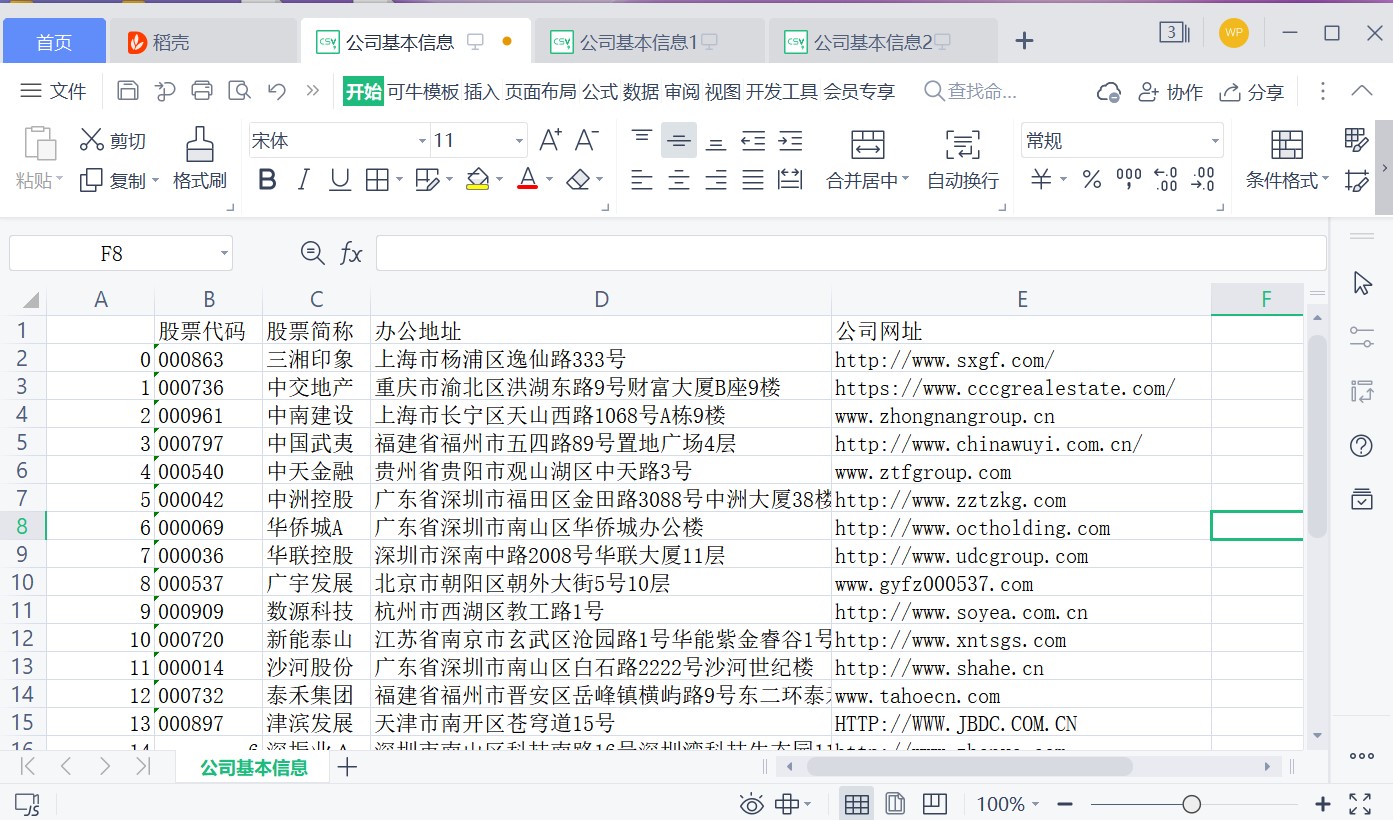The height and width of the screenshot is (820, 1393).
Task: Apply cell borders icon
Action: tap(377, 180)
